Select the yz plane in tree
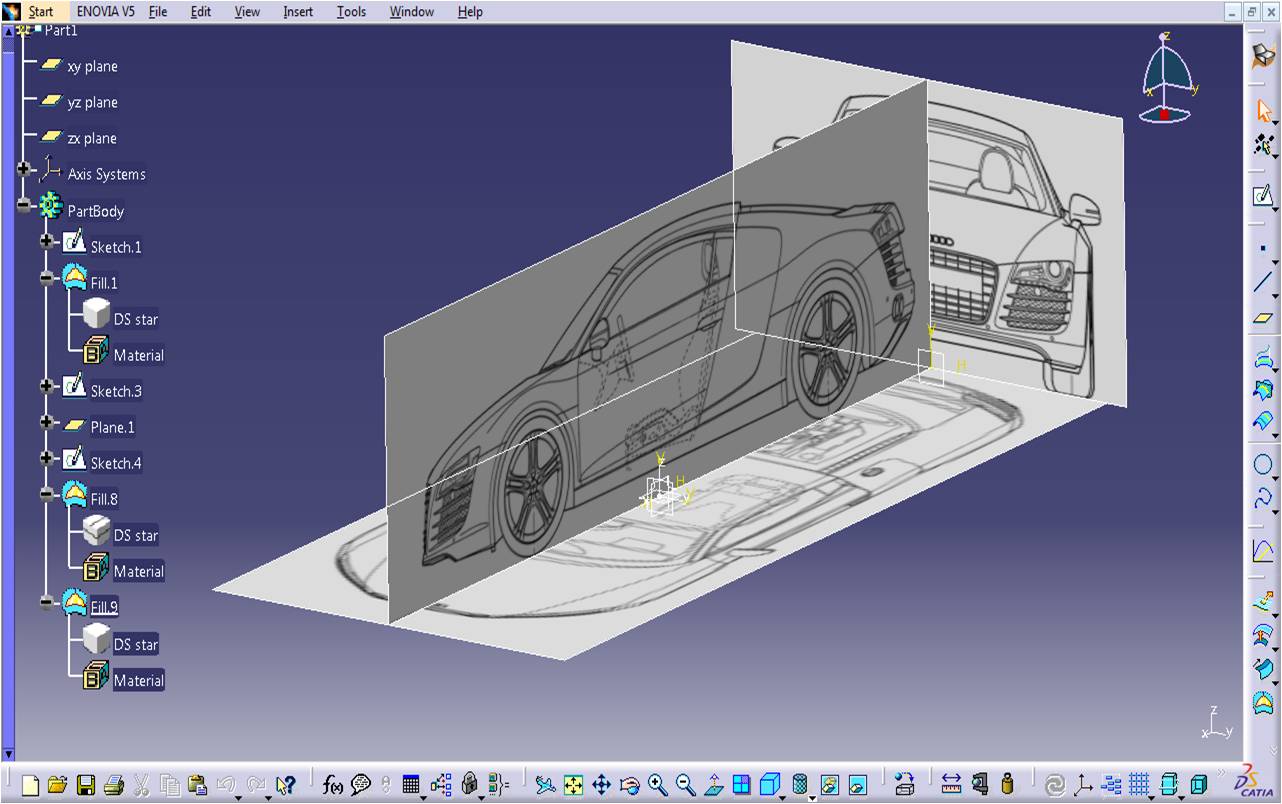1282x804 pixels. coord(92,102)
